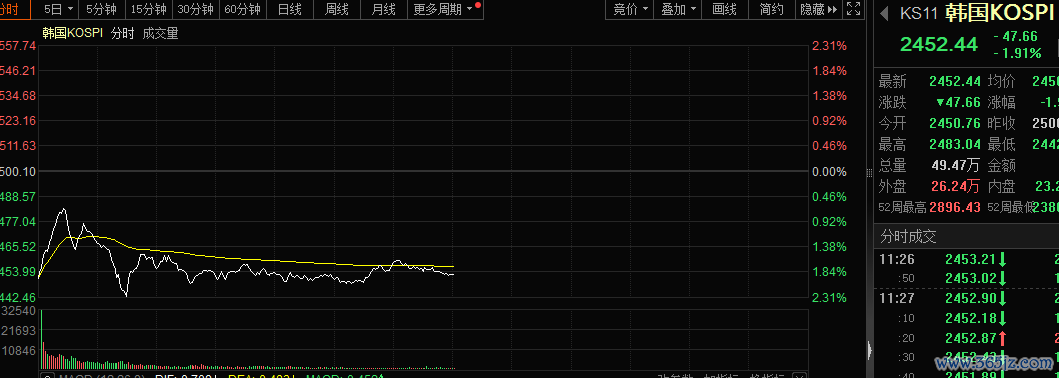Select the 5分钟 interval tab
This screenshot has width=1059, height=378.
tap(101, 9)
